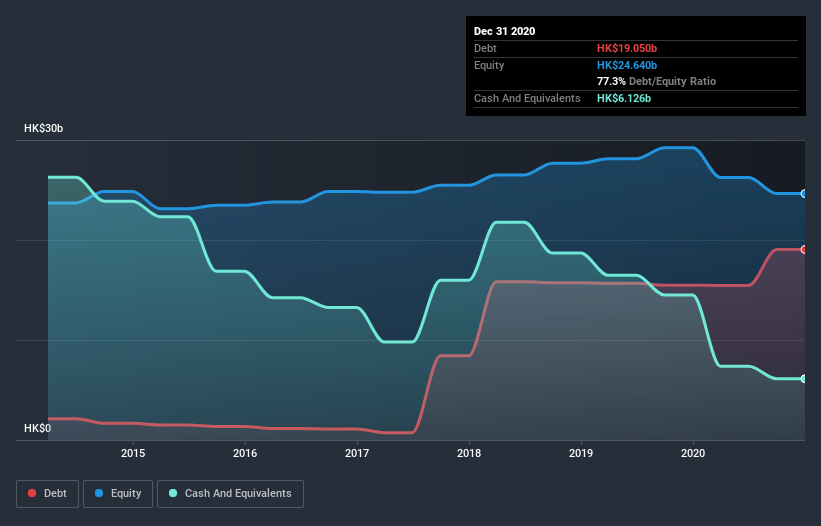Click the 2020 x-axis label
821x526 pixels.
[693, 453]
